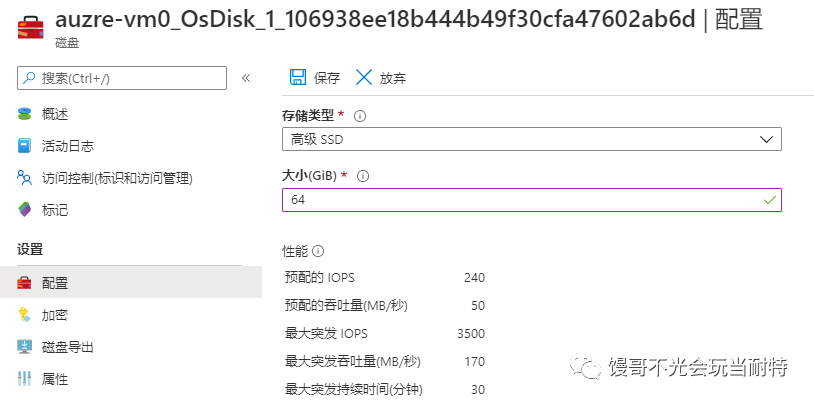Collapse the left sidebar menu
This screenshot has width=814, height=403.
246,78
